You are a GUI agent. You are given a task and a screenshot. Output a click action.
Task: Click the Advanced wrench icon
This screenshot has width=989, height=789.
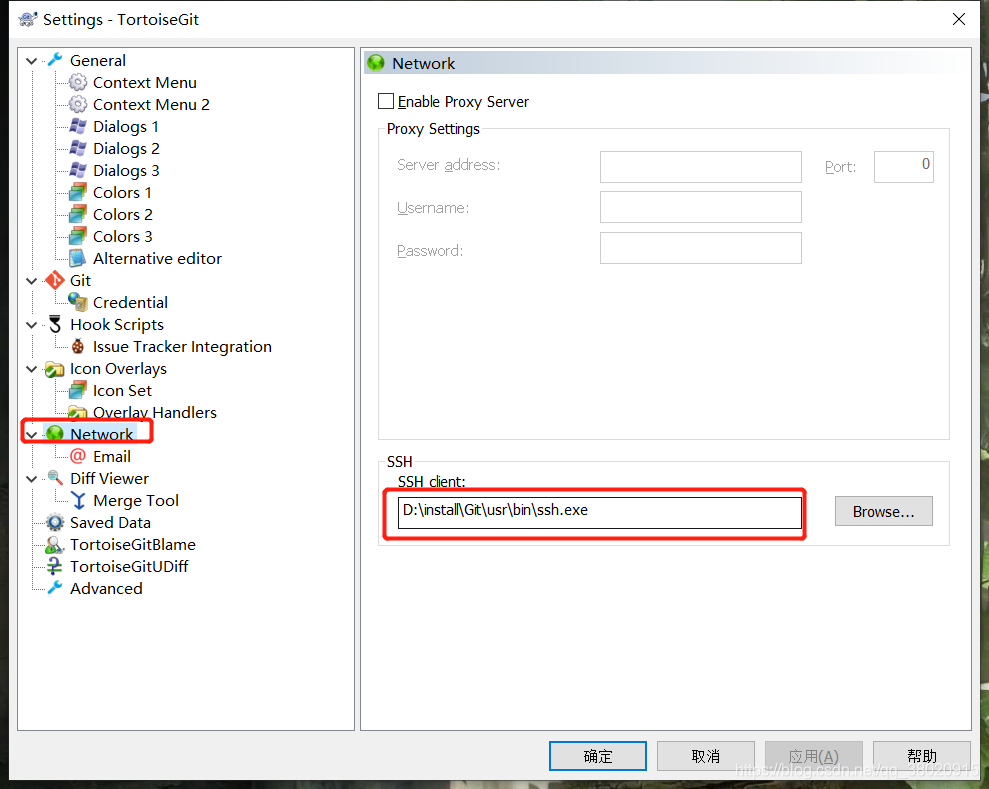click(56, 588)
